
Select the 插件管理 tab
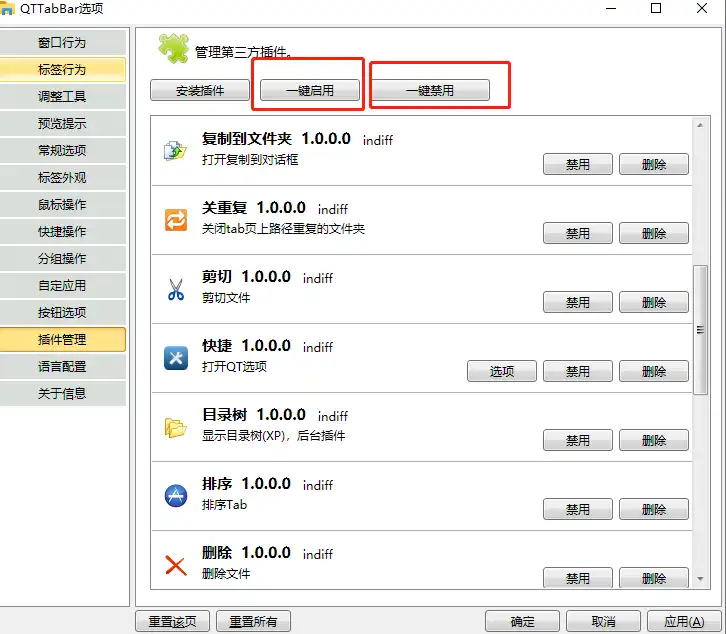62,339
